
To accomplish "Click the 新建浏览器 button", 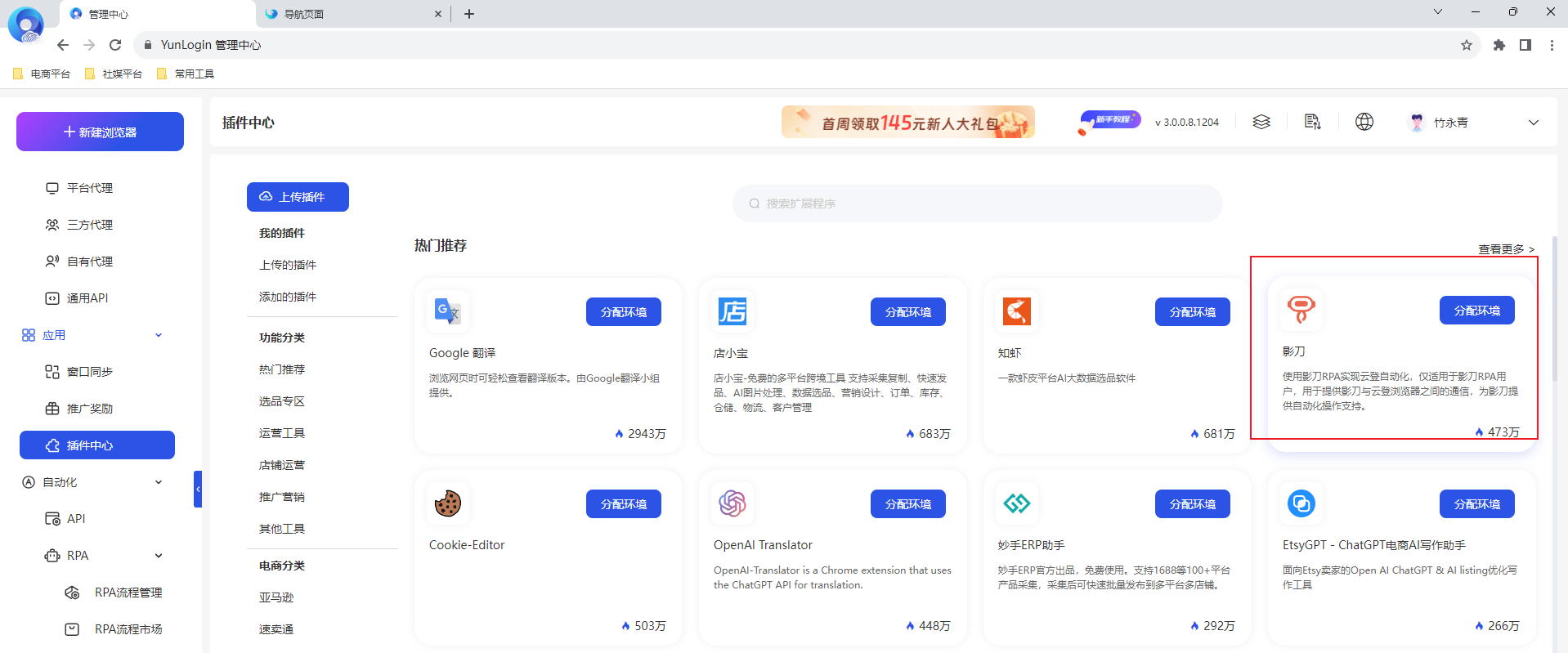I will 100,132.
